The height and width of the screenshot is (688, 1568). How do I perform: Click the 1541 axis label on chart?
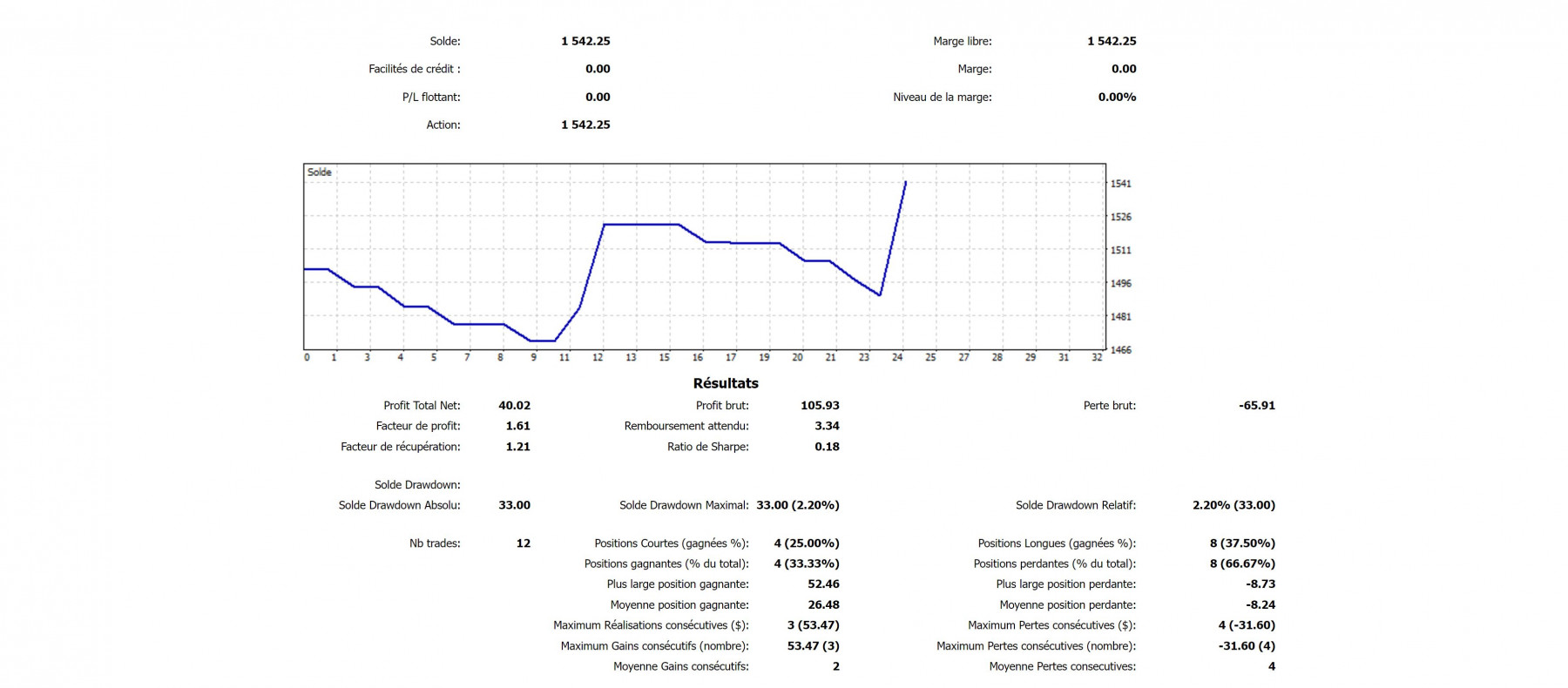1120,184
